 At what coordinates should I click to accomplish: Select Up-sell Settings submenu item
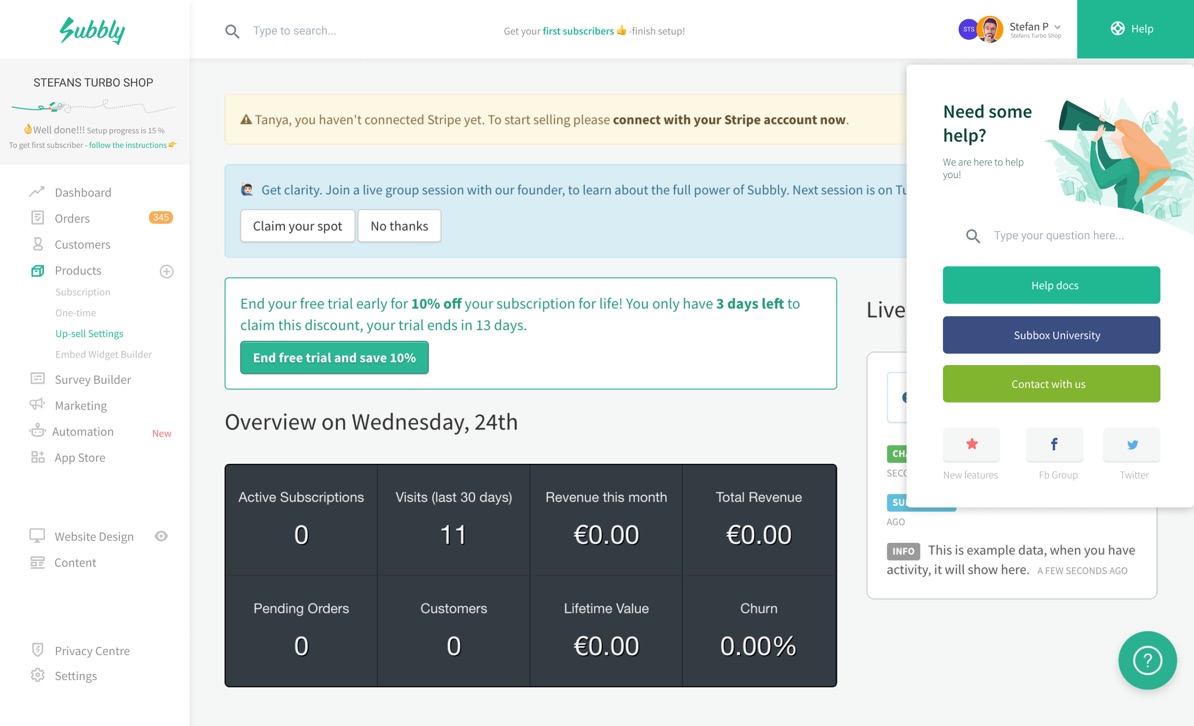89,334
